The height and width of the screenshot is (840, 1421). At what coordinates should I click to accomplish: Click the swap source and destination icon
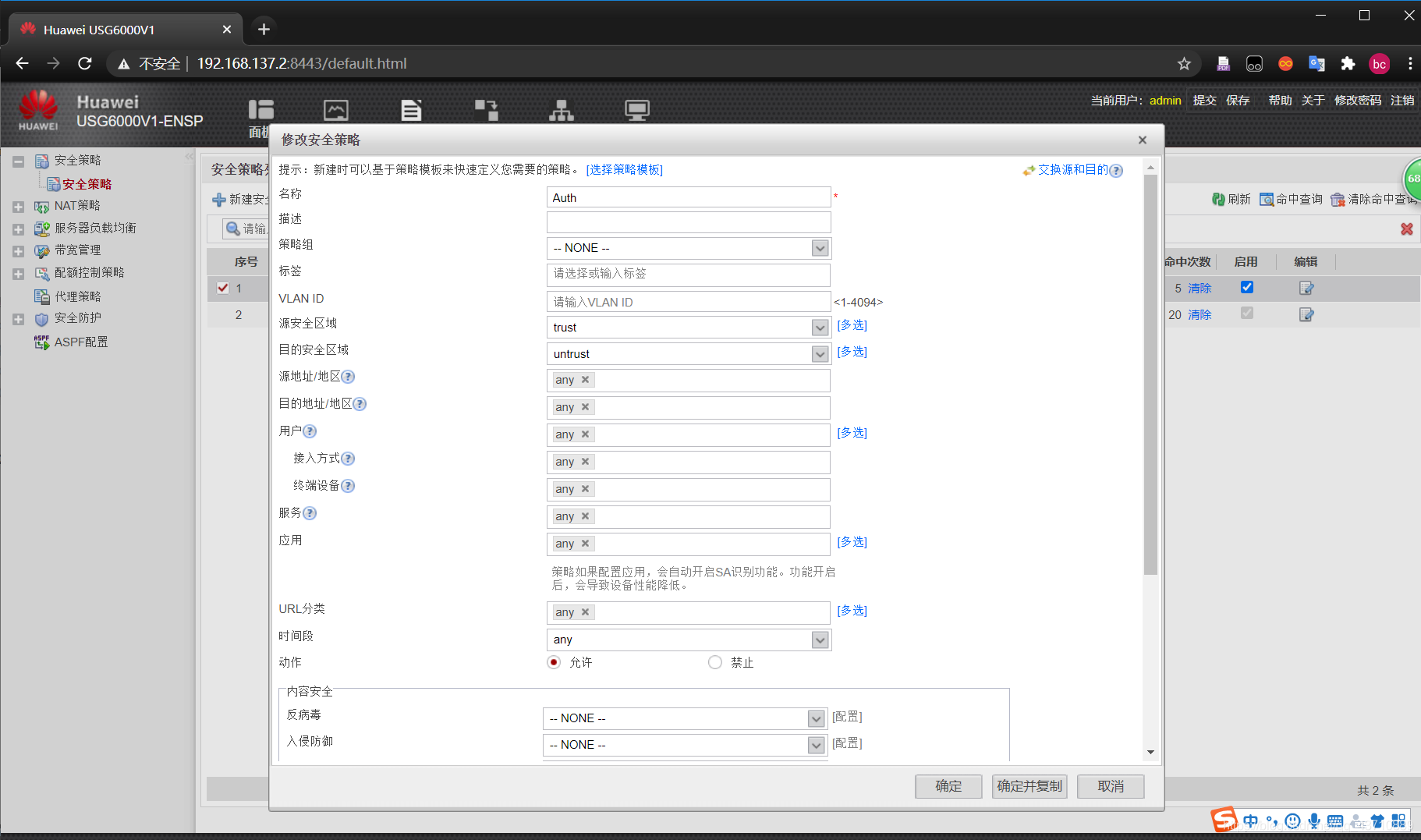tap(1029, 170)
